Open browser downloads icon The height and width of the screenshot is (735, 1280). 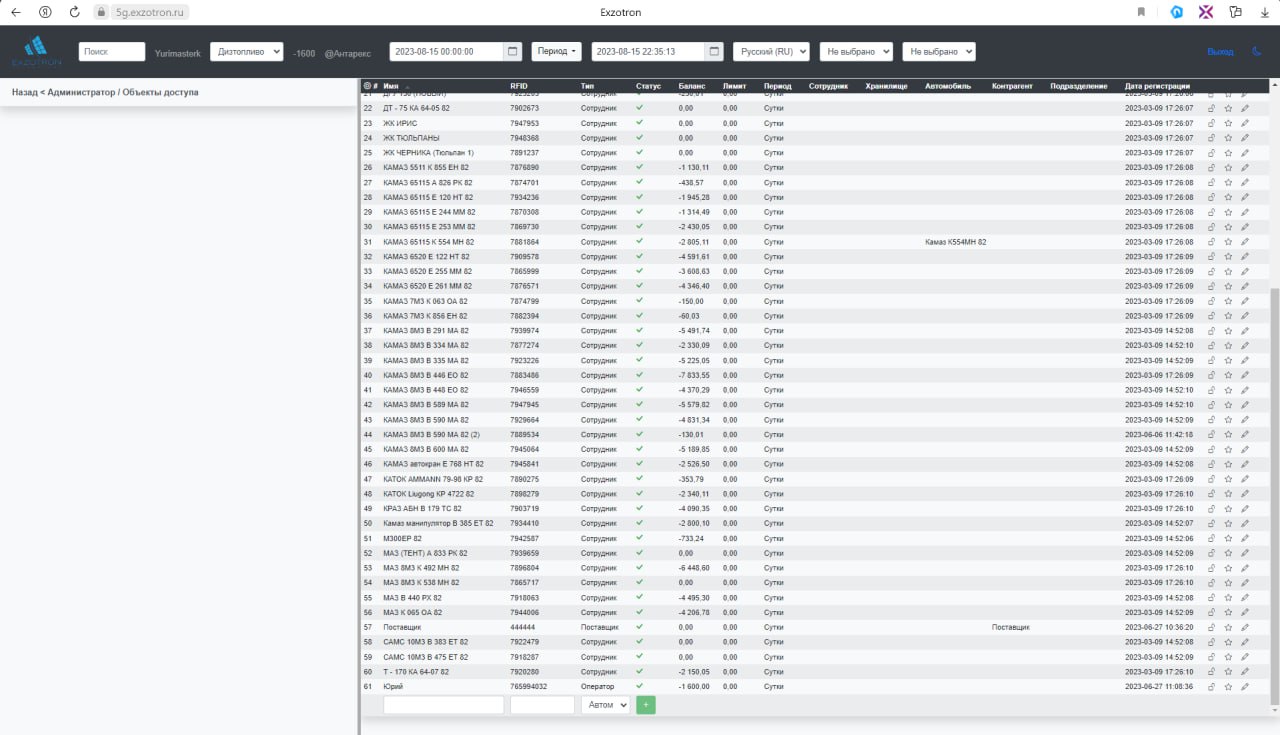point(1264,12)
